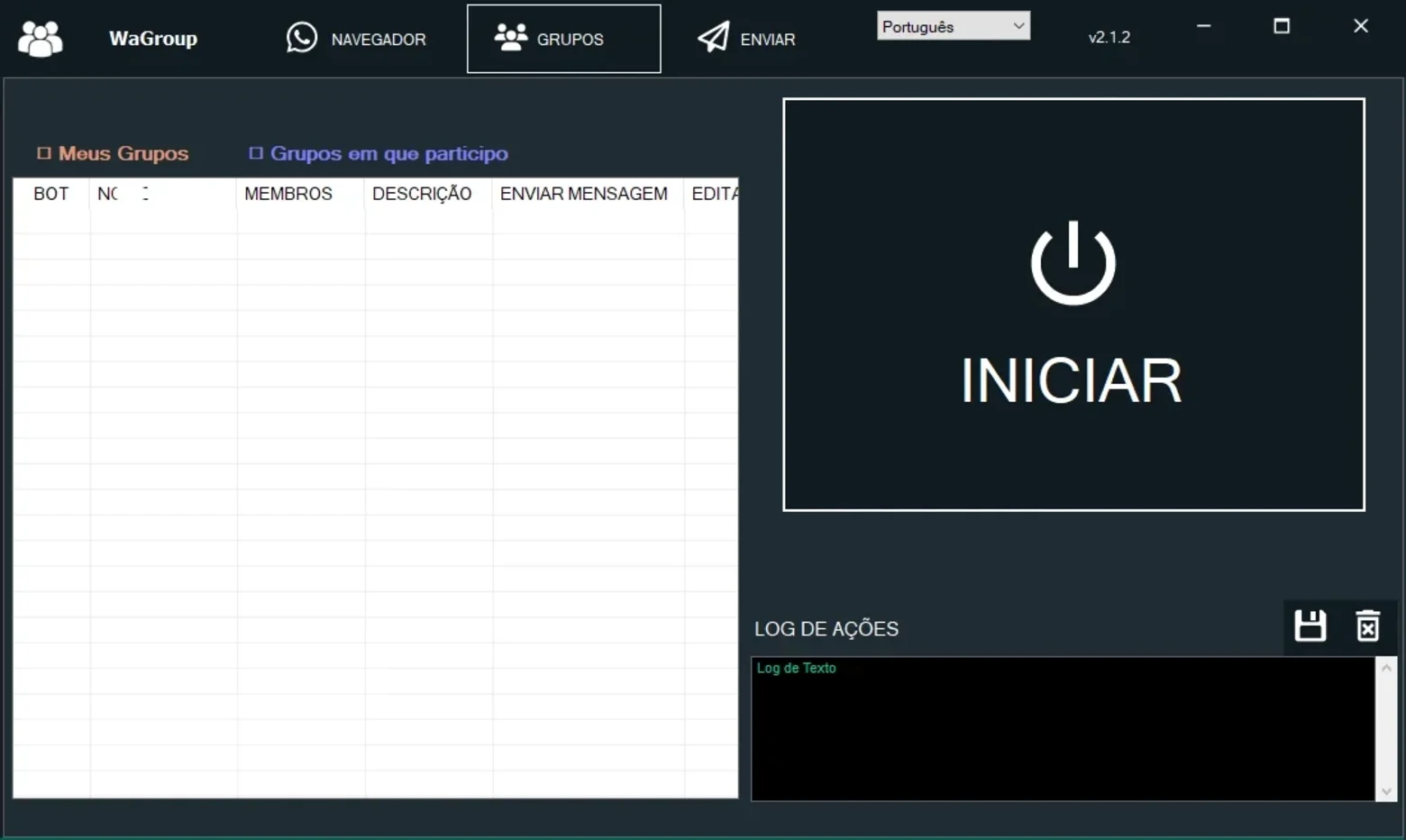This screenshot has width=1406, height=840.
Task: Clear the action log with the trash icon
Action: 1368,625
